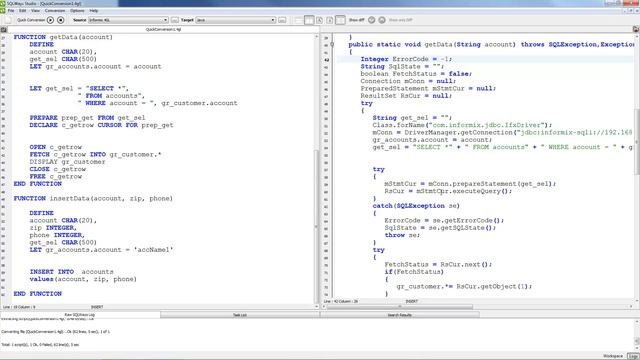Open the Options menu
The width and height of the screenshot is (640, 360).
77,11
